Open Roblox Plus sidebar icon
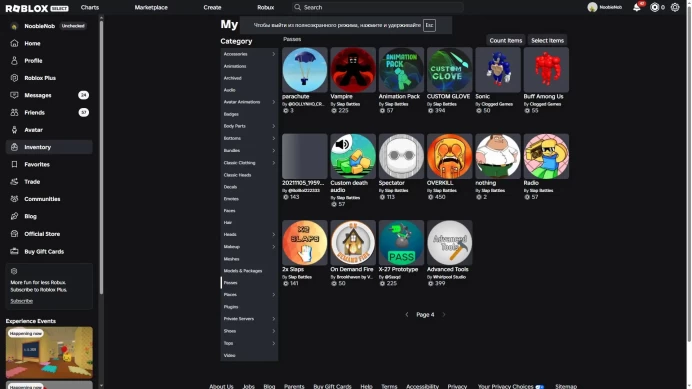The height and width of the screenshot is (389, 692). [14, 78]
